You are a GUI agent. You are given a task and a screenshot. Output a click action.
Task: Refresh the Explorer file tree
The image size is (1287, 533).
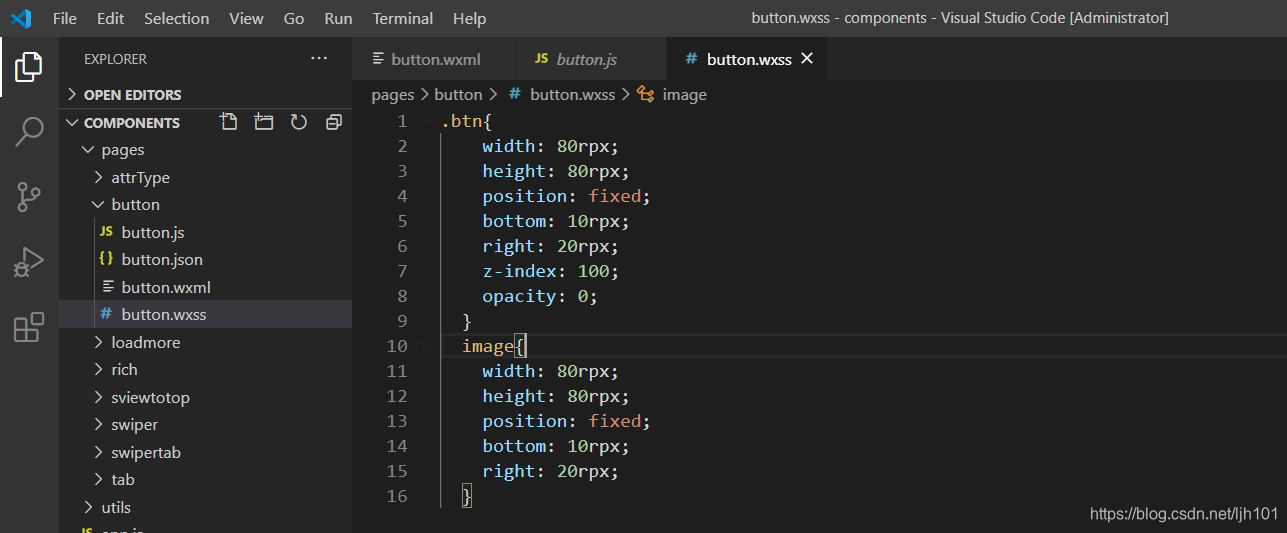[x=298, y=122]
